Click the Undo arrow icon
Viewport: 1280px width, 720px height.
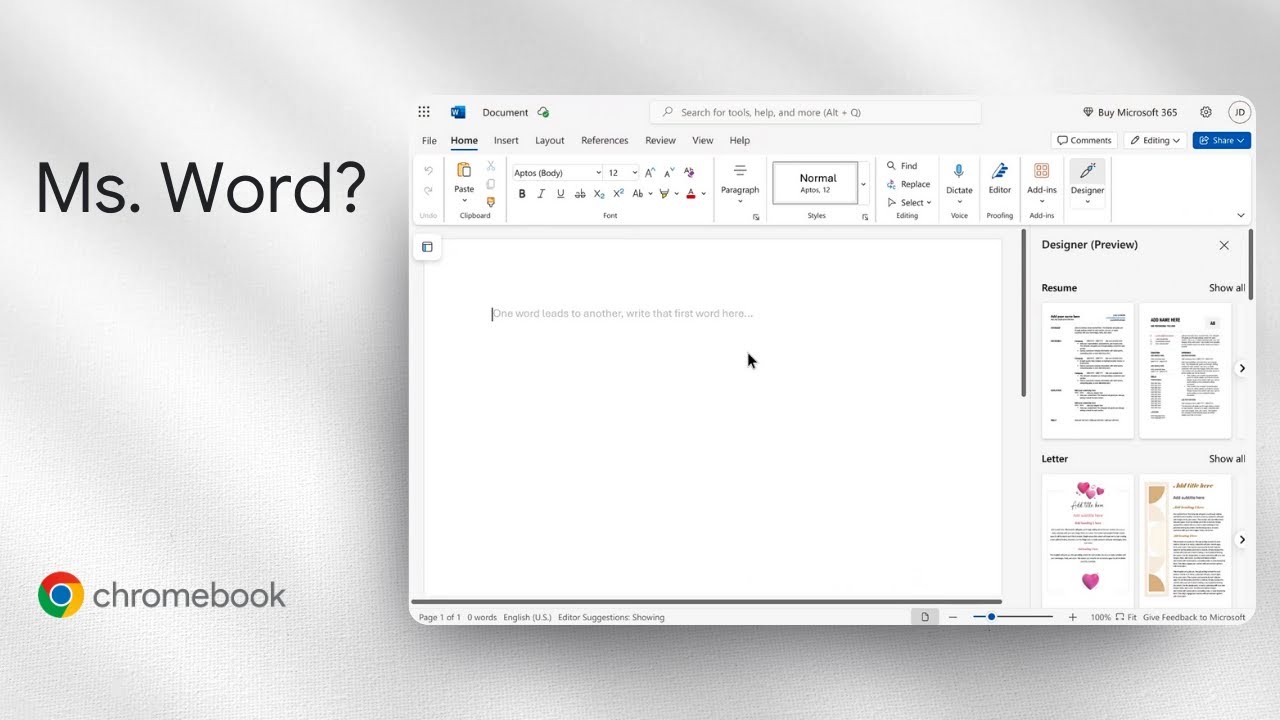pyautogui.click(x=428, y=171)
